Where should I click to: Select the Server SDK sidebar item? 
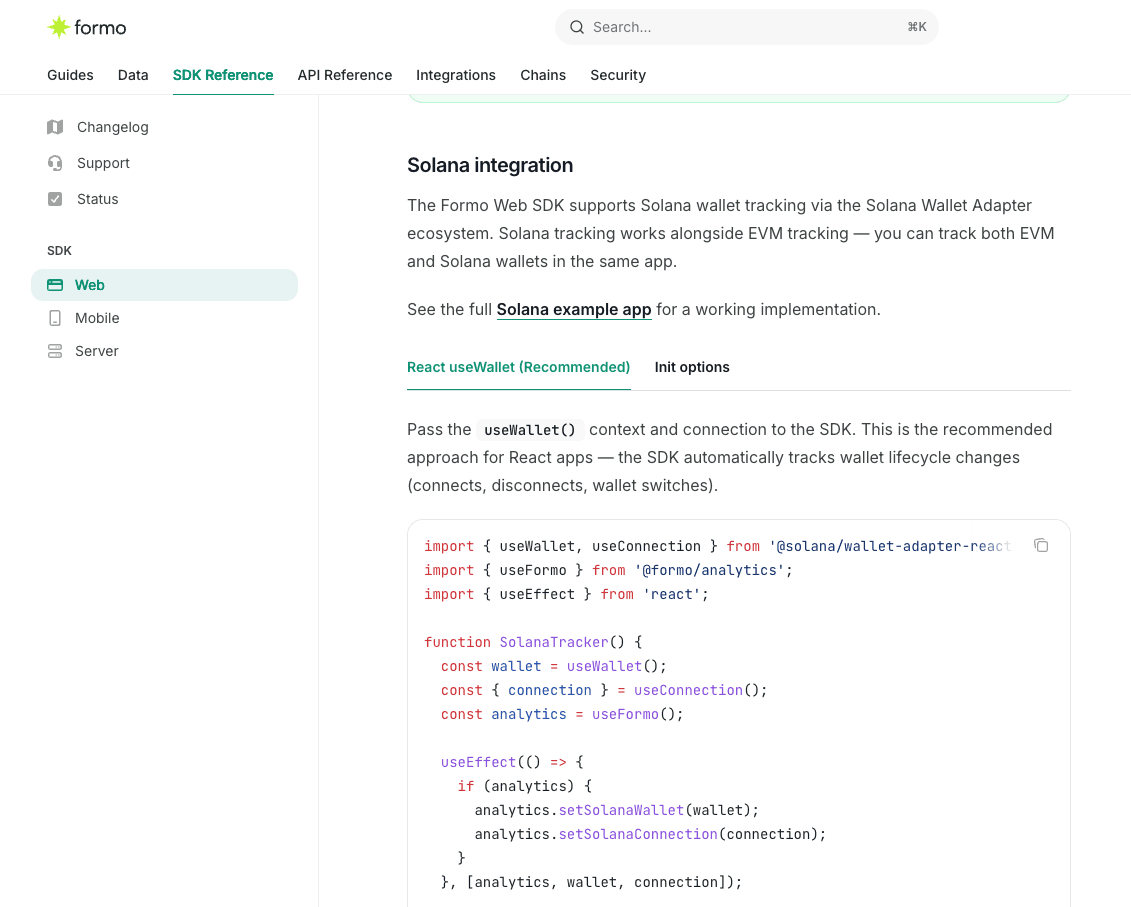coord(97,351)
